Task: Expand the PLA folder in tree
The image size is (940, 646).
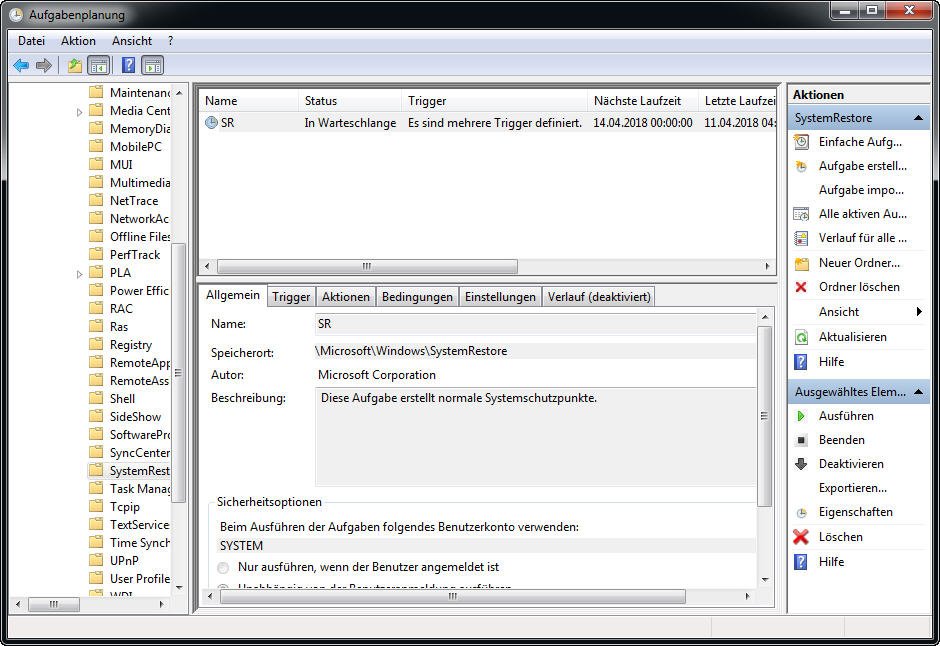Action: (x=80, y=273)
